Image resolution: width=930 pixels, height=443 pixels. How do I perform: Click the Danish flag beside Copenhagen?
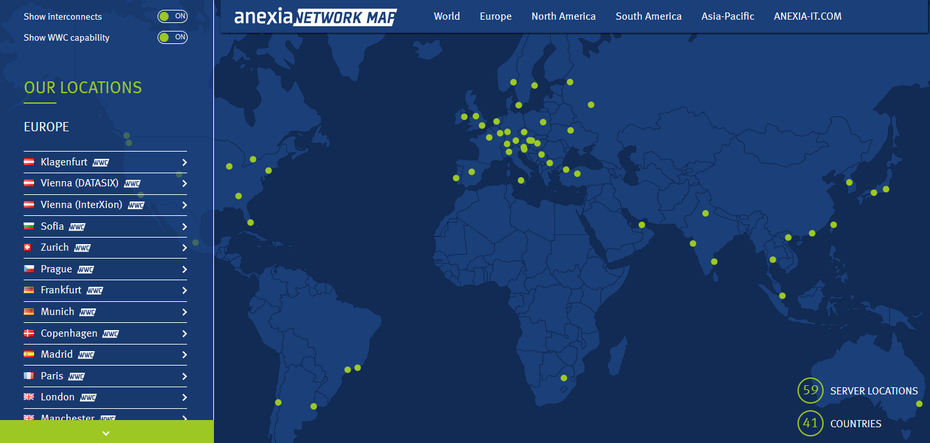pyautogui.click(x=29, y=333)
